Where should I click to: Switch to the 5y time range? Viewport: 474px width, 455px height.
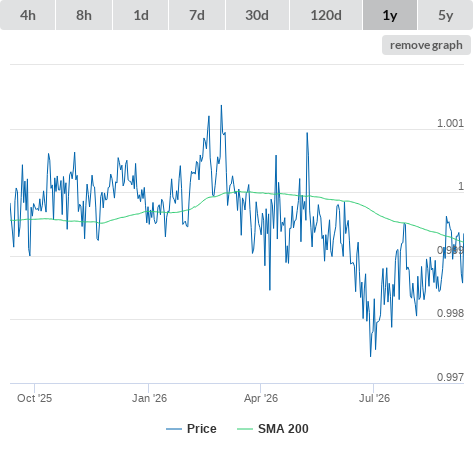coord(446,15)
